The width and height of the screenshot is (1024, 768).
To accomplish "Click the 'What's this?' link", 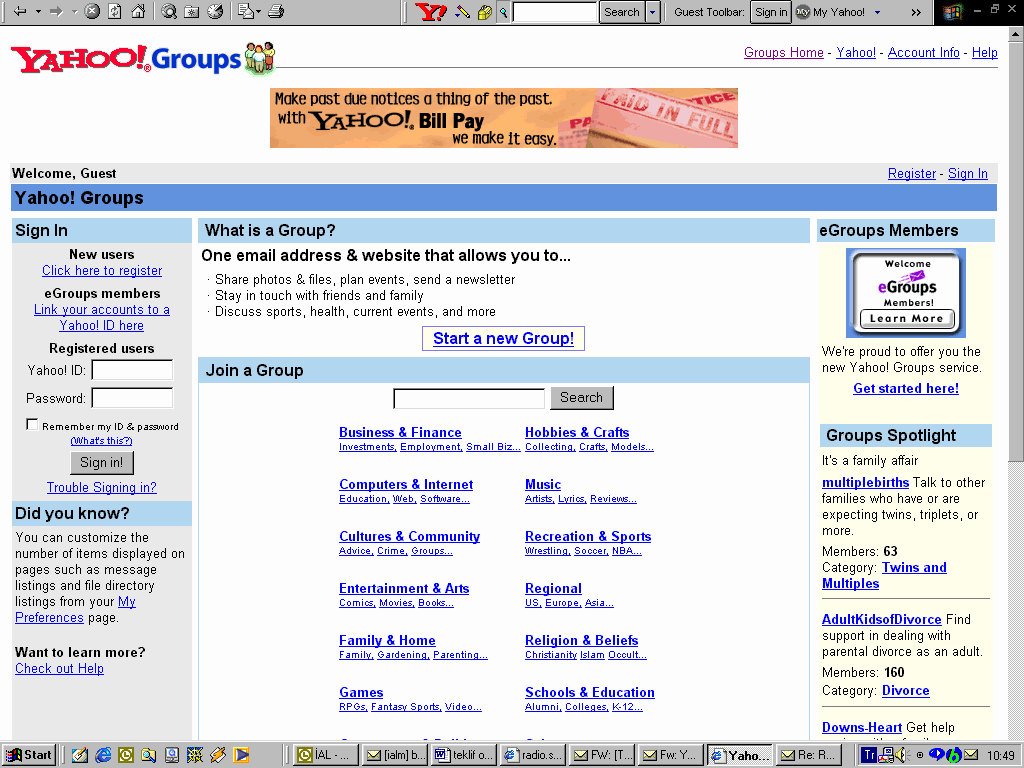I will pos(102,441).
